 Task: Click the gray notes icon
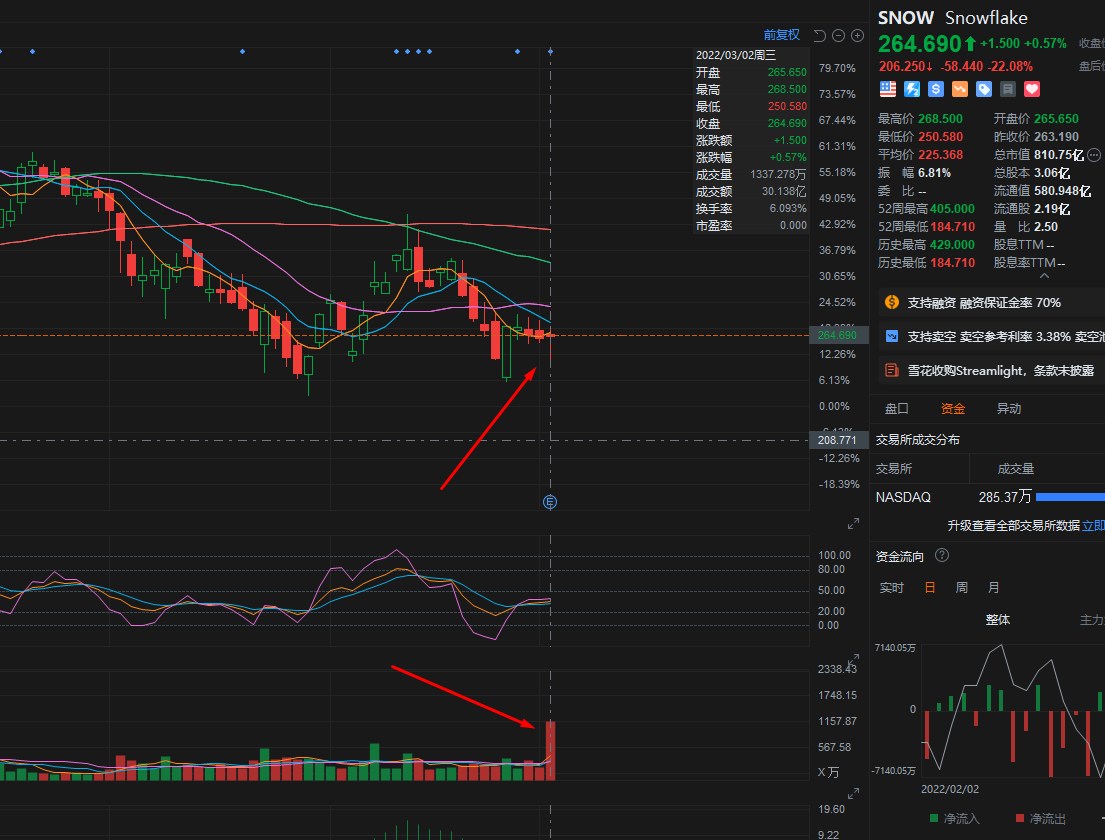point(1008,89)
